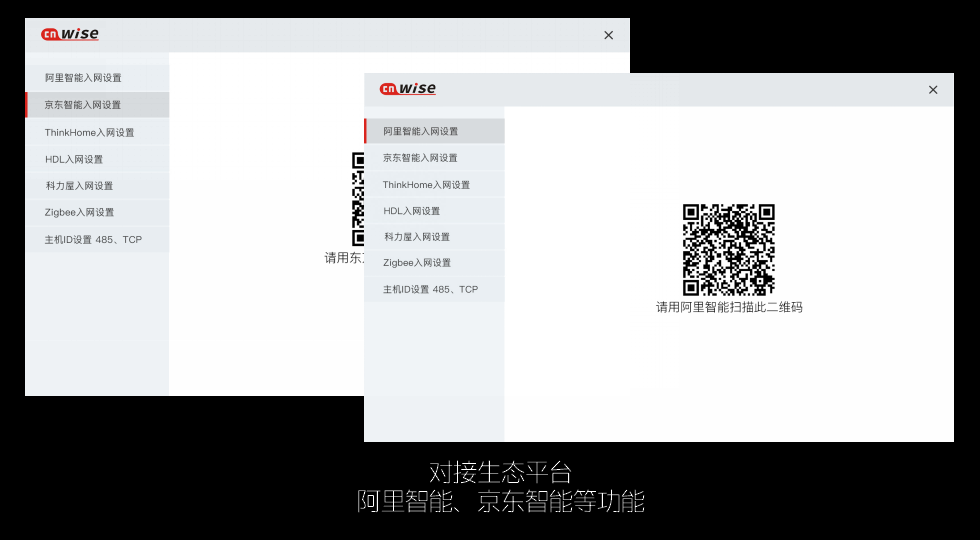Choose HDL入网设置 in the front window
980x540 pixels.
[412, 211]
